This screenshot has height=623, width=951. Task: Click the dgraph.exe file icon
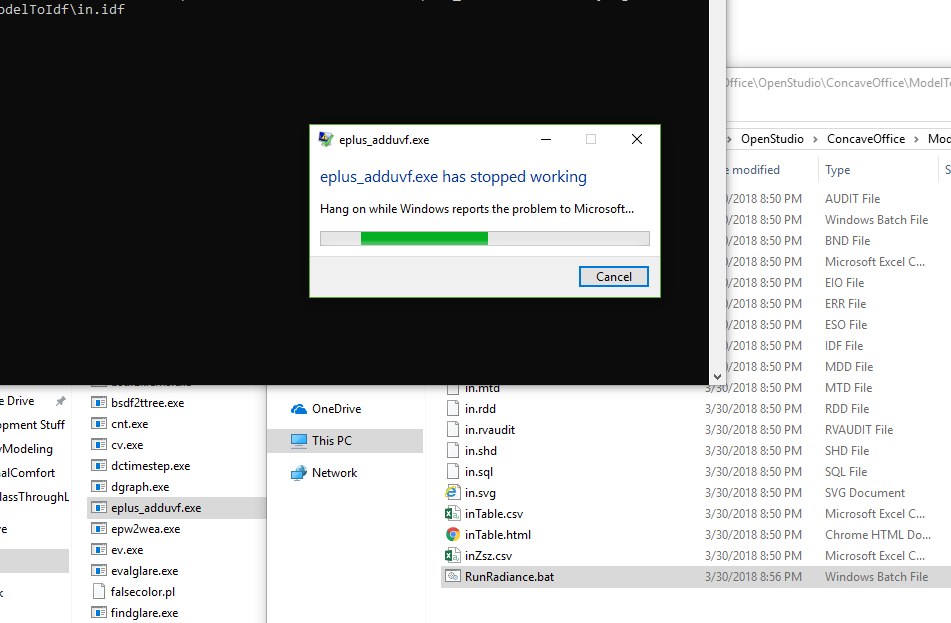[99, 487]
